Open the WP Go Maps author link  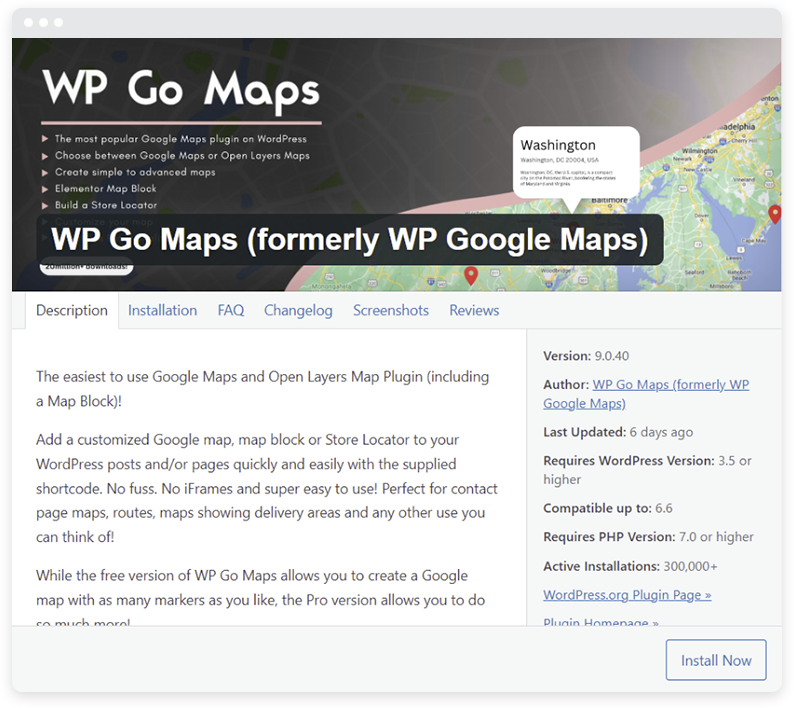click(x=646, y=394)
